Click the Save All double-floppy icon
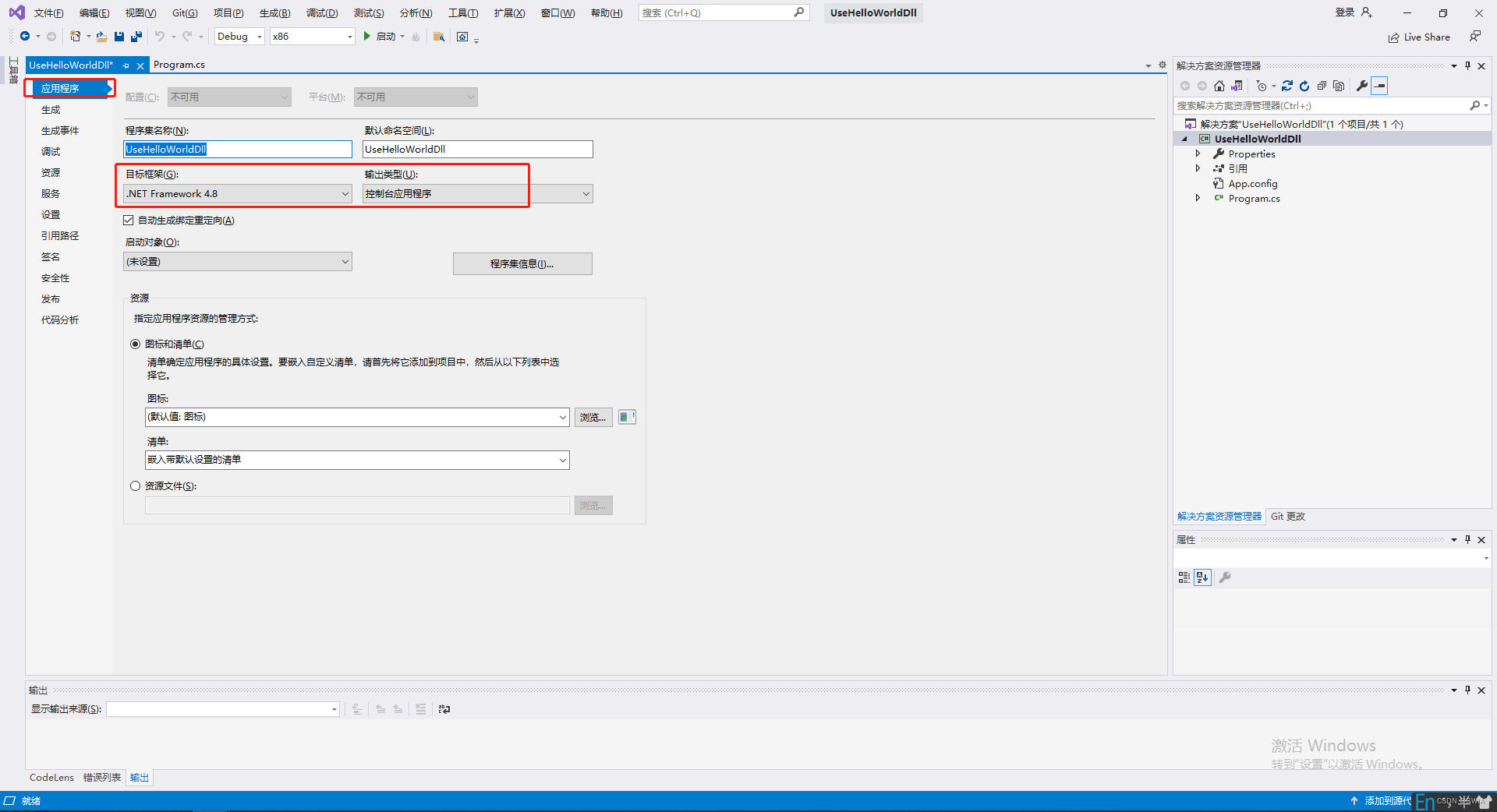1497x812 pixels. (x=136, y=37)
